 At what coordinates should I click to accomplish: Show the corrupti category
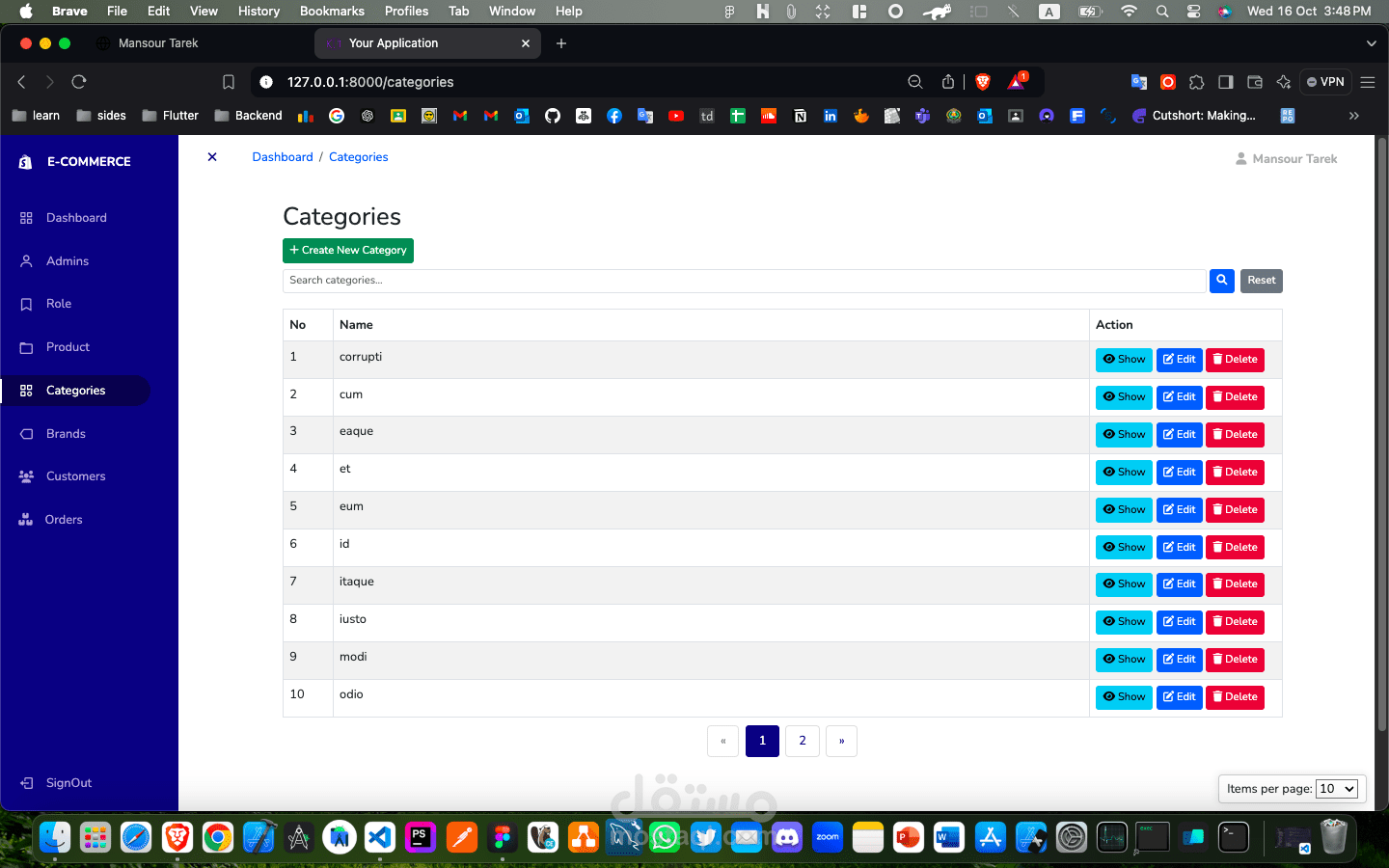pos(1124,360)
